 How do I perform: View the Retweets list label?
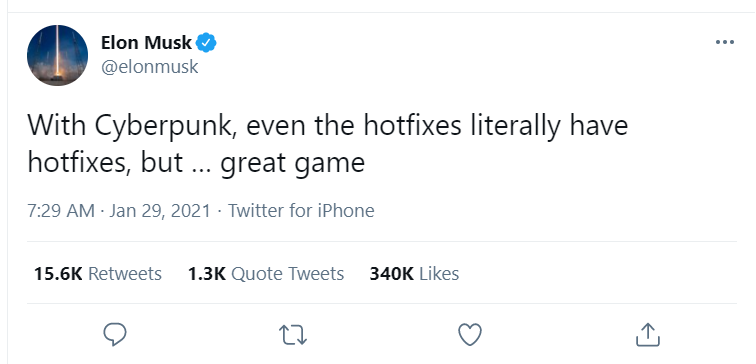click(125, 274)
